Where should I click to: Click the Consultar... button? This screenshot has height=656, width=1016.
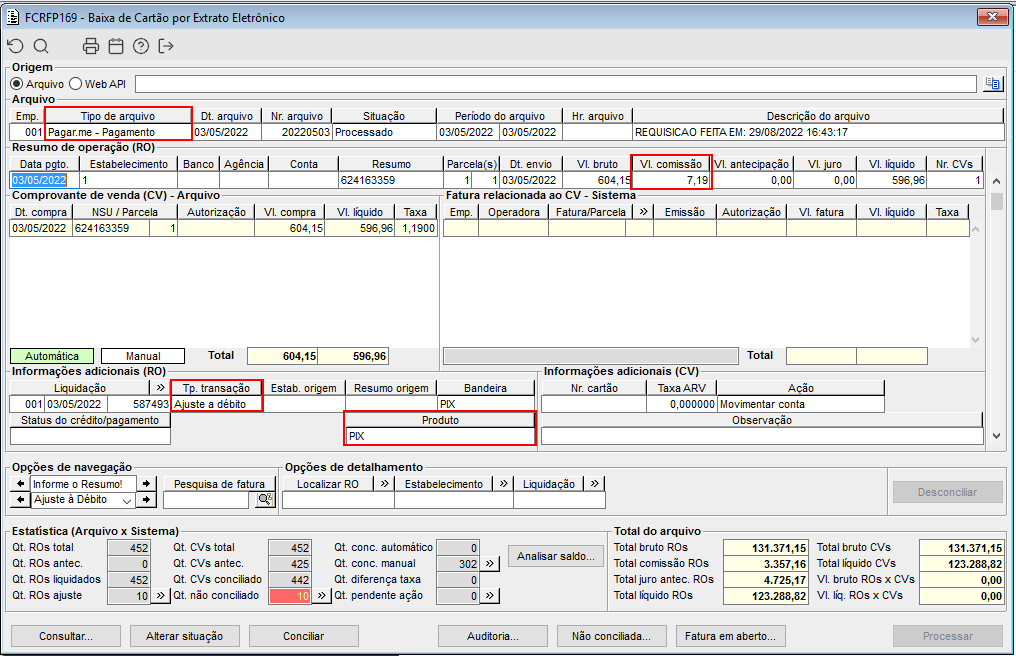tap(66, 636)
